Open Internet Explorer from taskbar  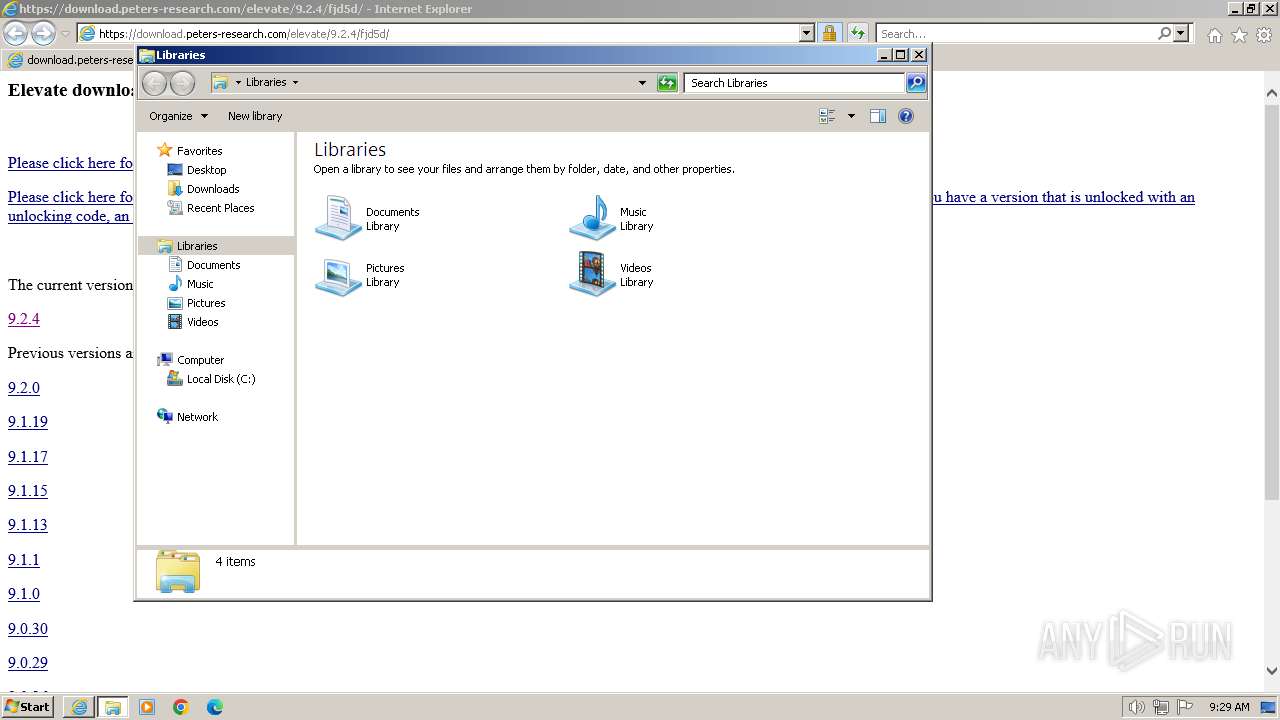[x=79, y=707]
